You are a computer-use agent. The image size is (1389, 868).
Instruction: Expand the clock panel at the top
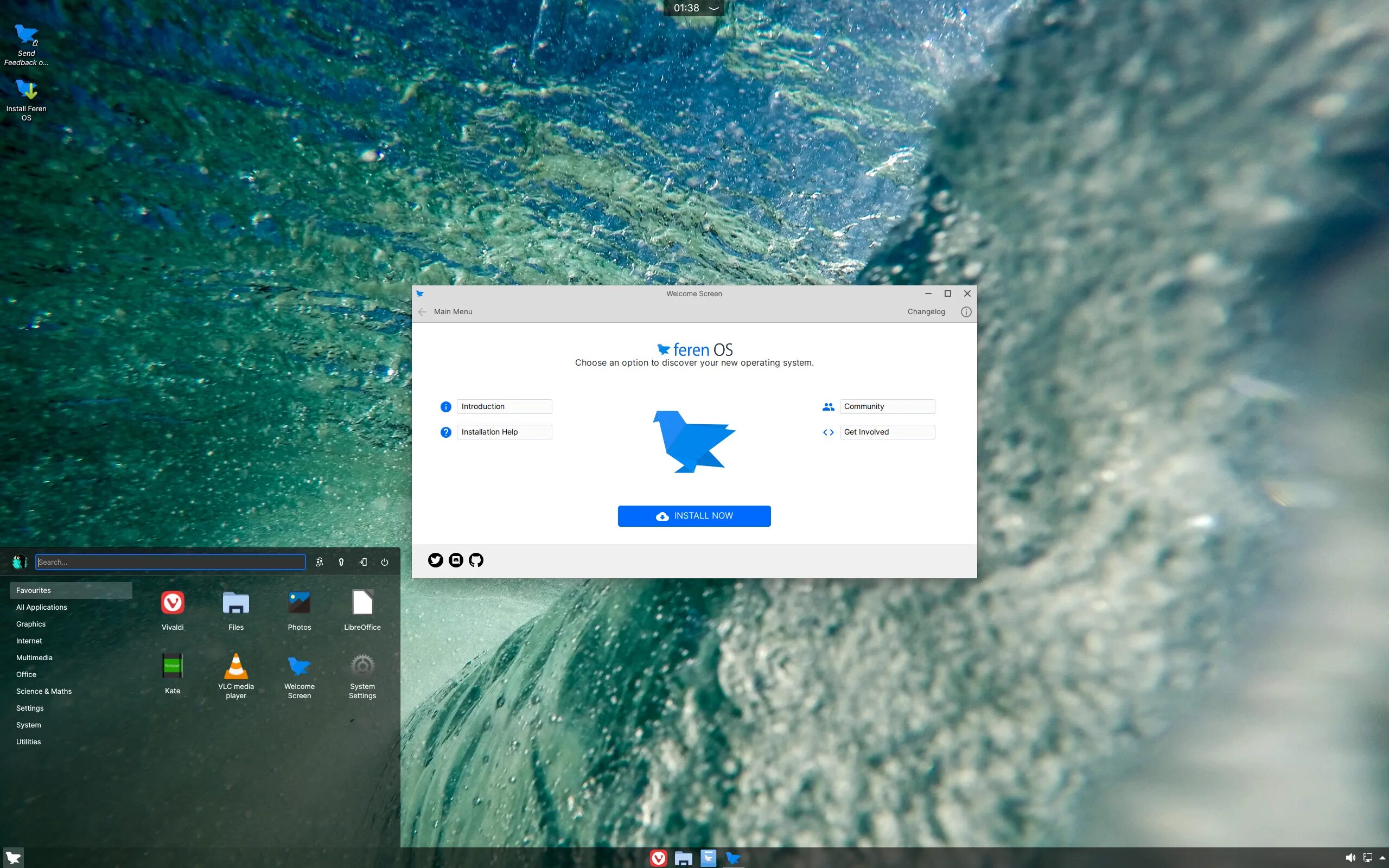tap(714, 8)
